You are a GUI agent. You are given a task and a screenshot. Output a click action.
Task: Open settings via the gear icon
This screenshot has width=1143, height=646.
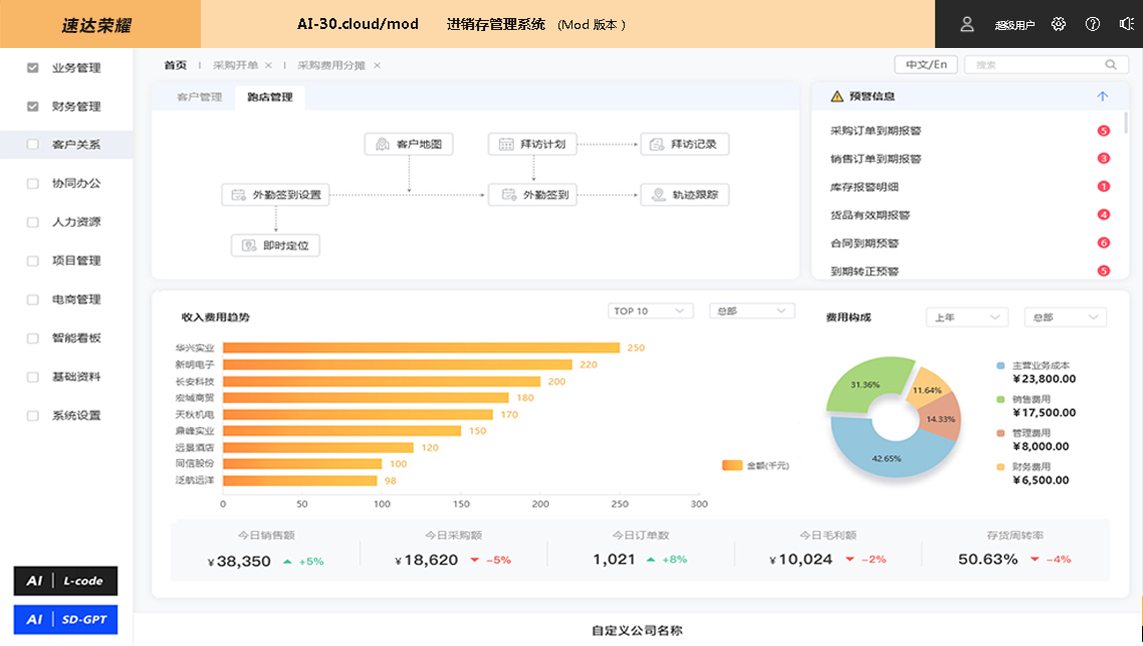pos(1059,24)
